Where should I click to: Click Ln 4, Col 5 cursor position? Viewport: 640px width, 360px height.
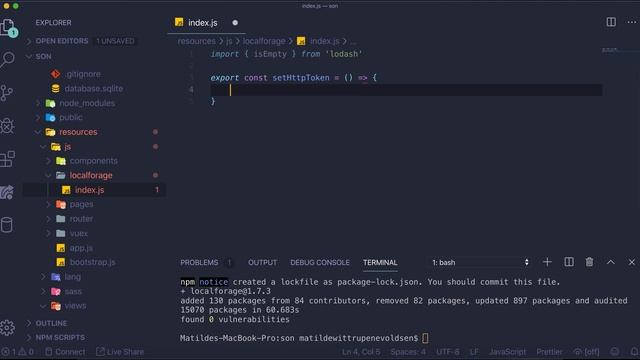(361, 352)
